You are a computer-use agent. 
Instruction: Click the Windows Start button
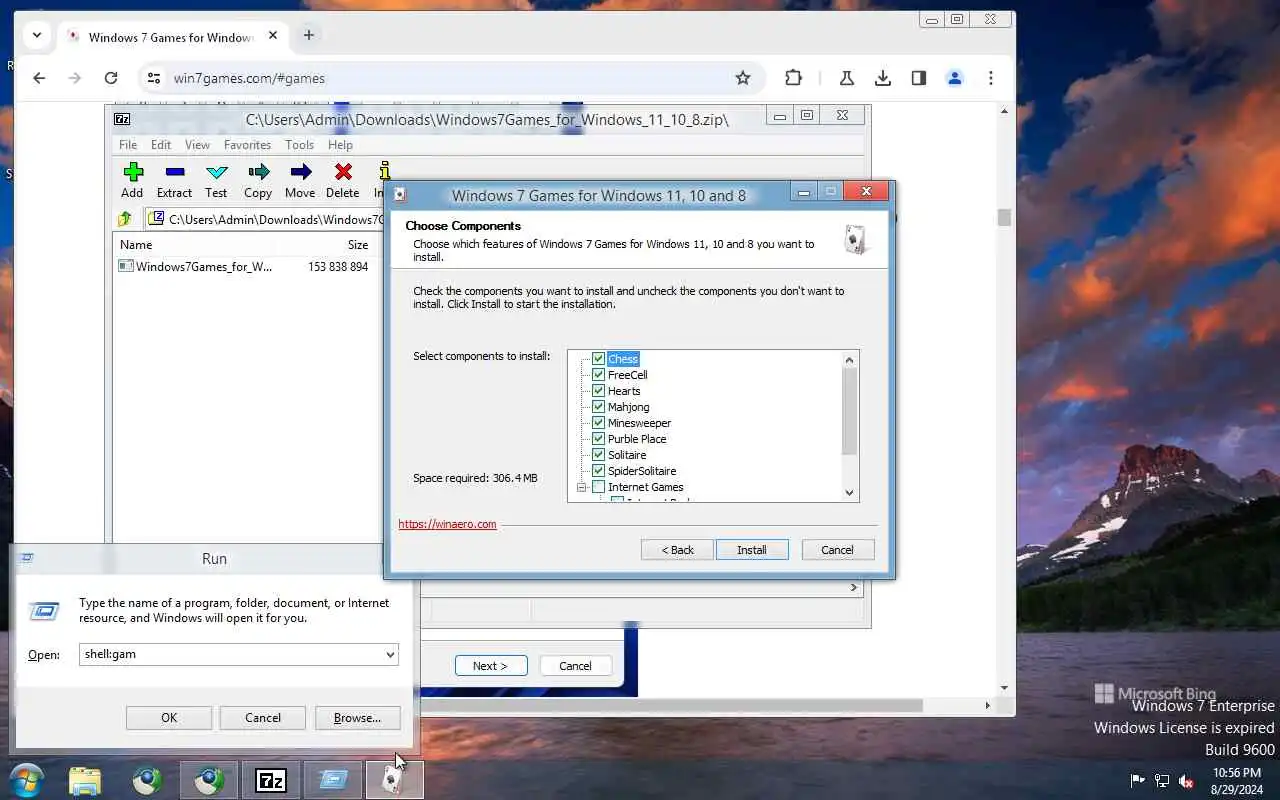[26, 780]
